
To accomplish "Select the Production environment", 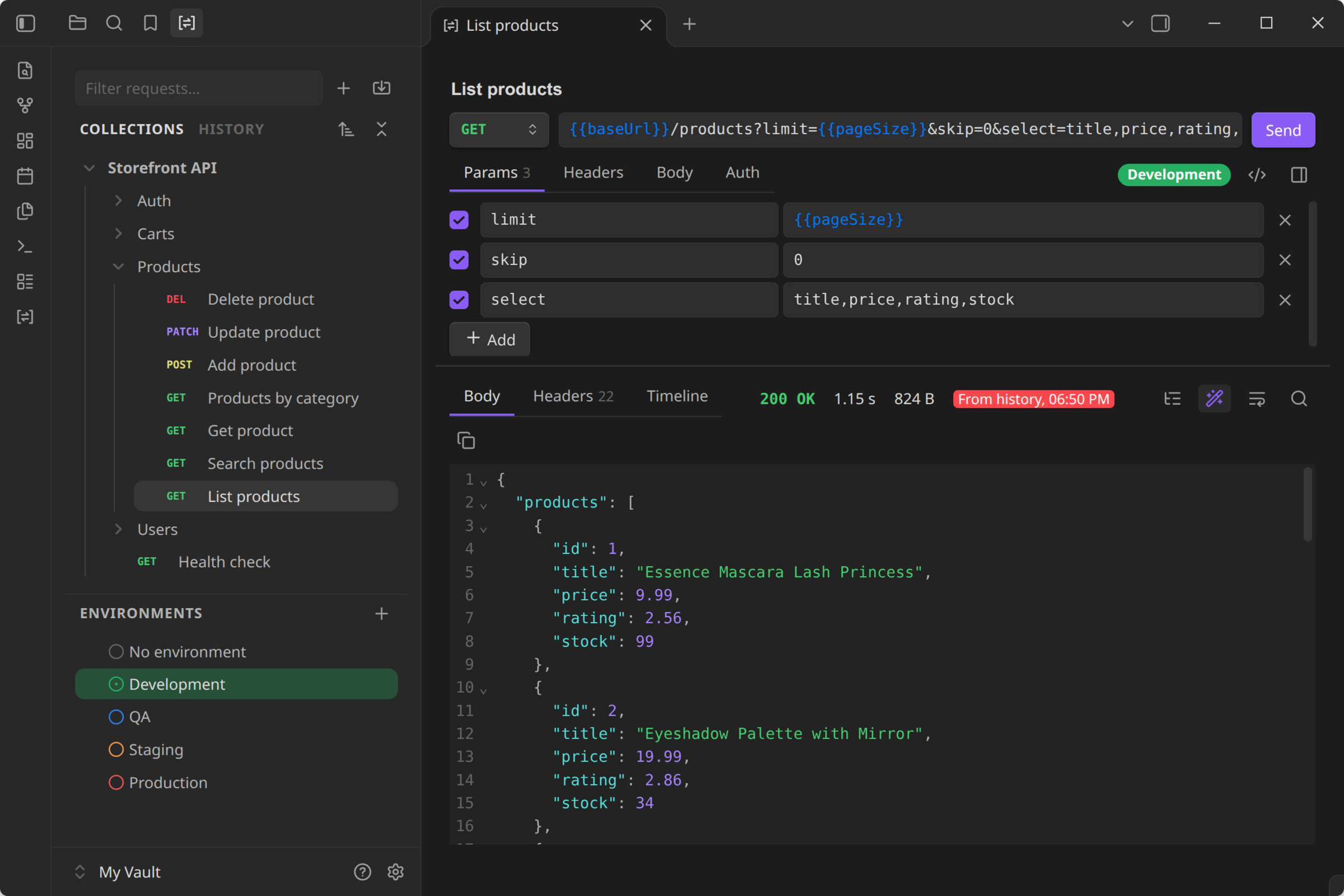I will coord(236,782).
